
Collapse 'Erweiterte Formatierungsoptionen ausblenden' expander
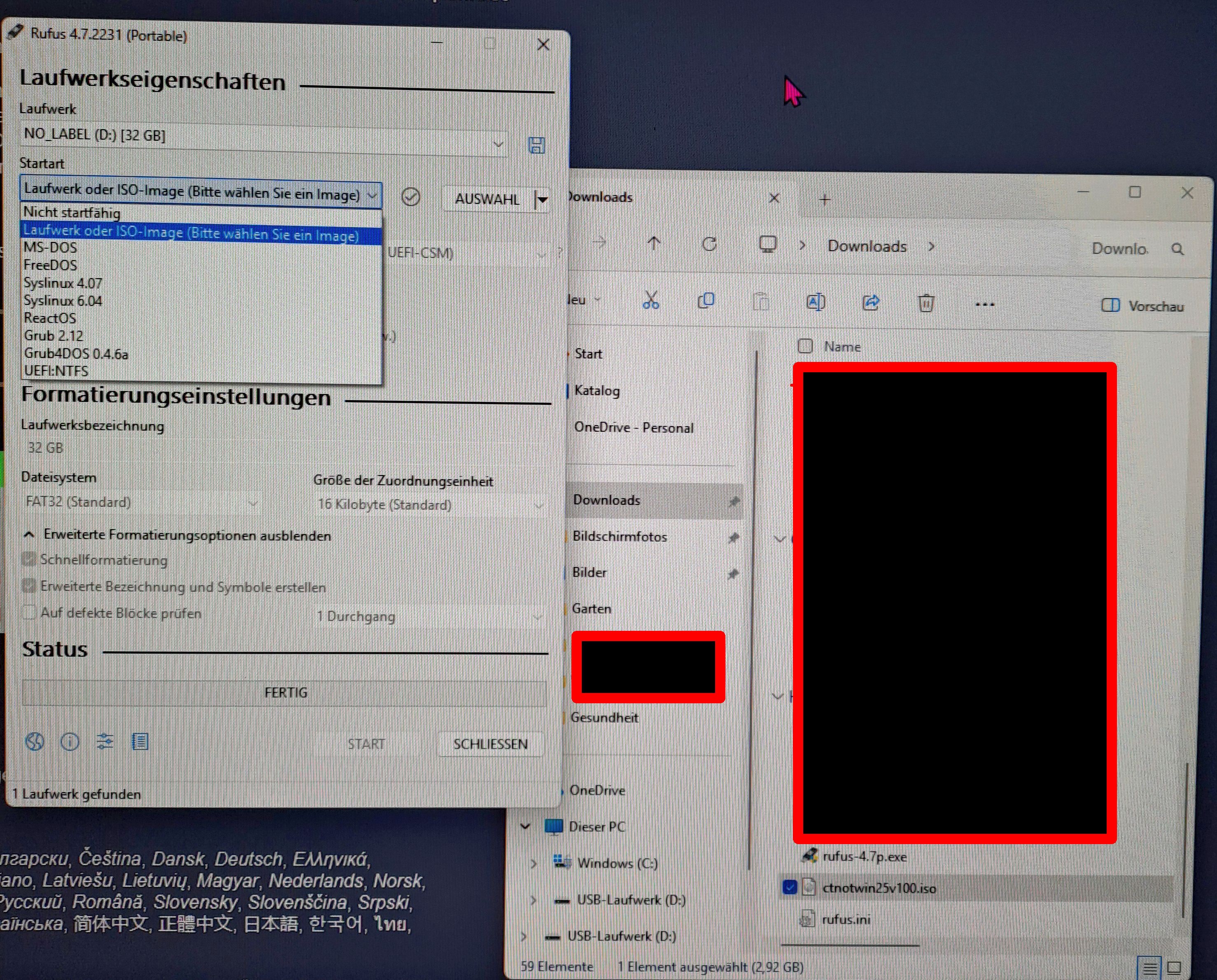29,534
